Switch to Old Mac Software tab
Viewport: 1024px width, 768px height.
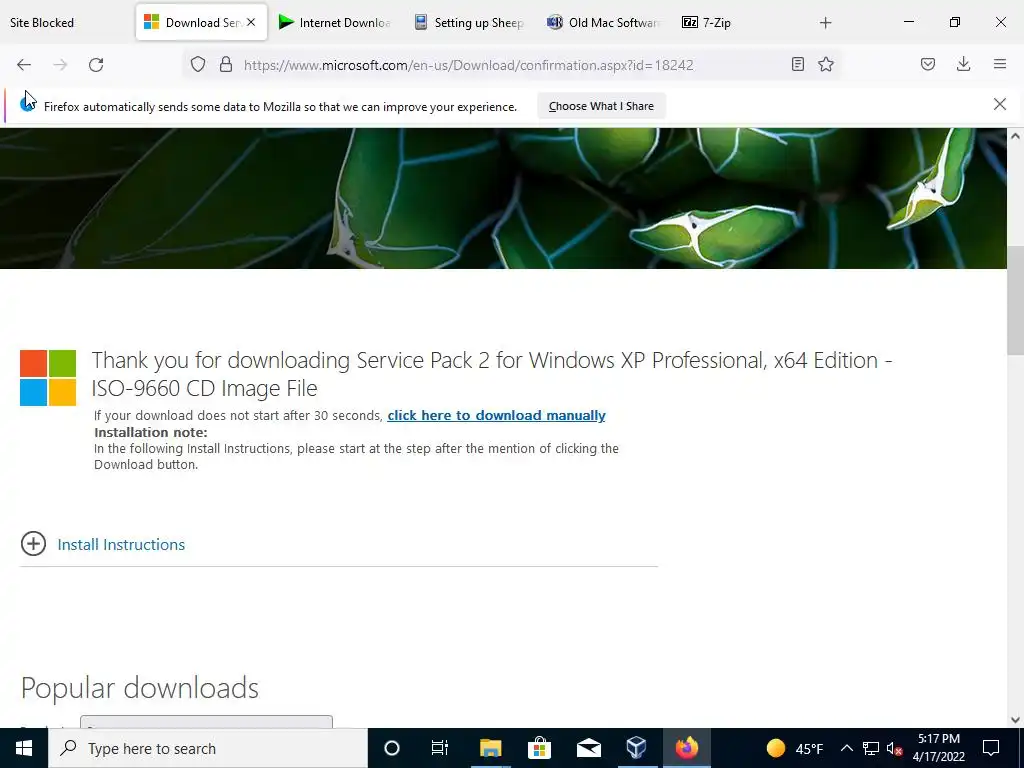603,23
